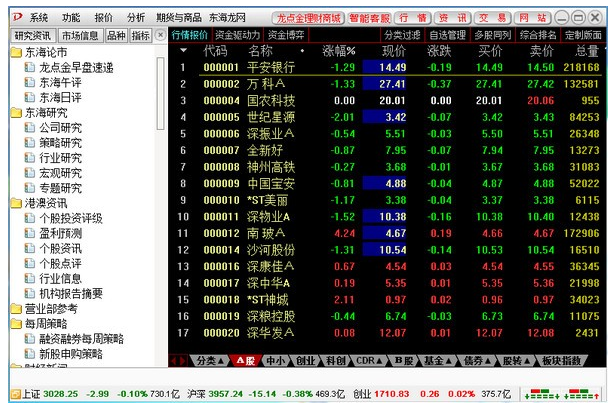This screenshot has width=615, height=414.
Task: Open the column sort dropdown arrow
Action: (x=183, y=51)
